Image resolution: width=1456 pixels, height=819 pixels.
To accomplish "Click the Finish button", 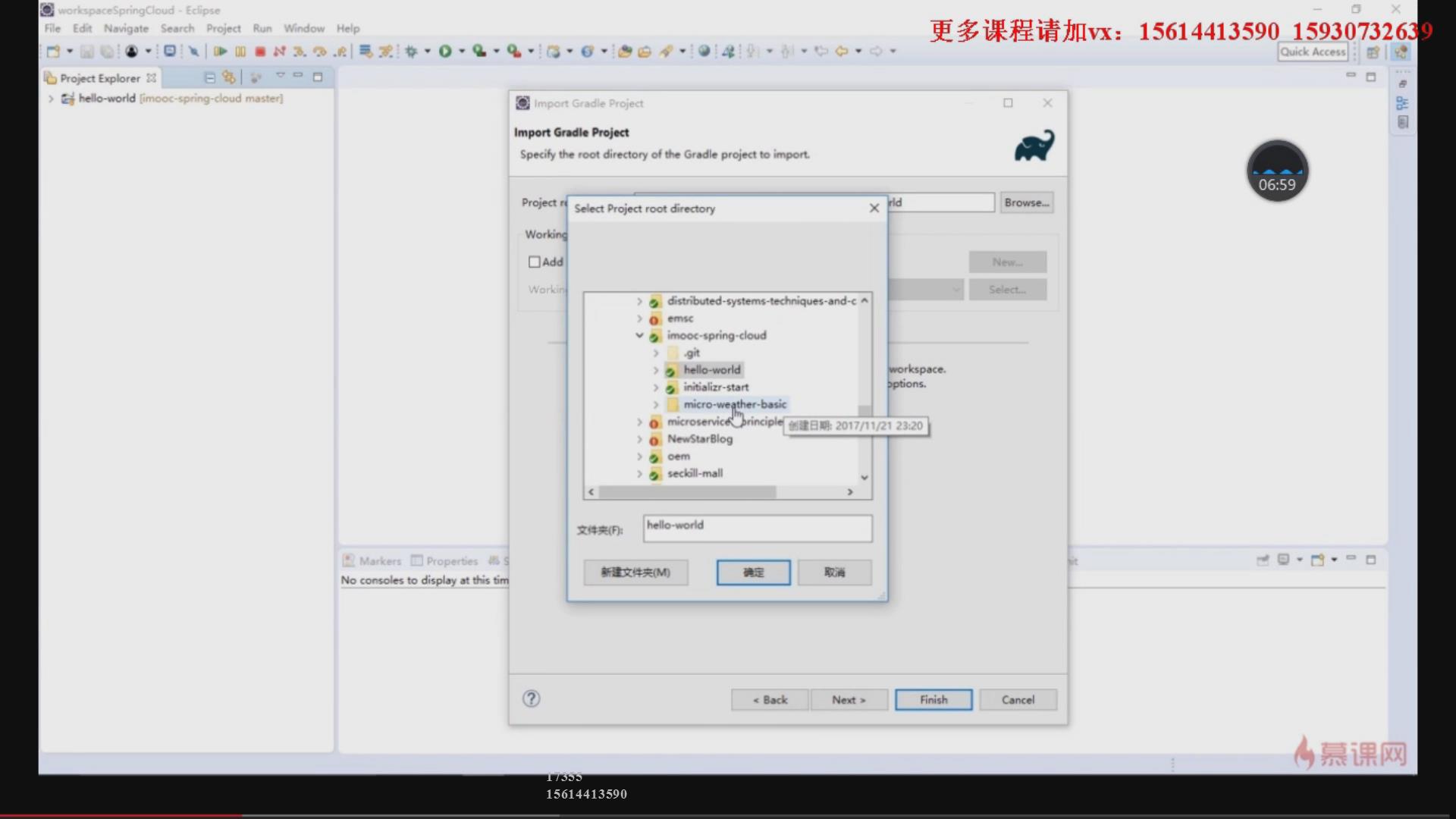I will tap(933, 699).
